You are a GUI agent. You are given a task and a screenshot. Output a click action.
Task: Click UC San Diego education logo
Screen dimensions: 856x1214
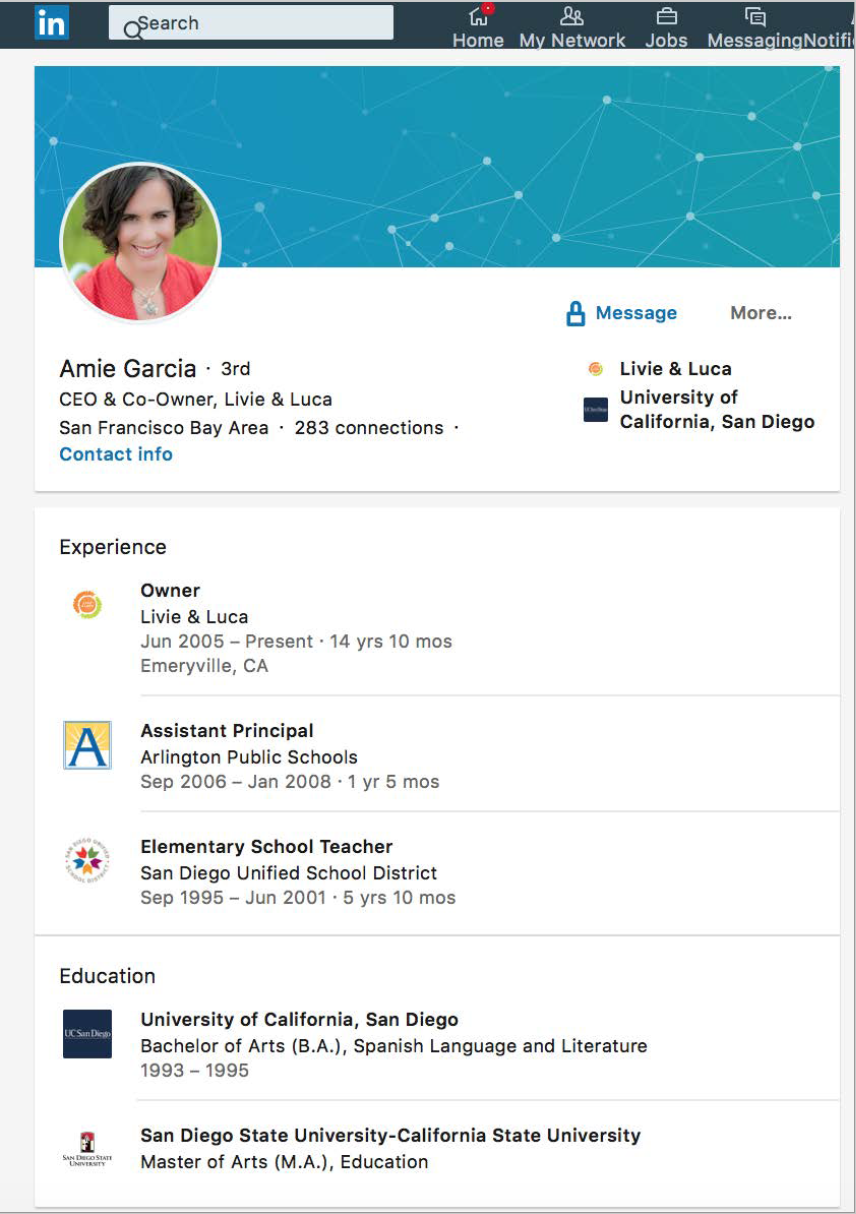(87, 1034)
